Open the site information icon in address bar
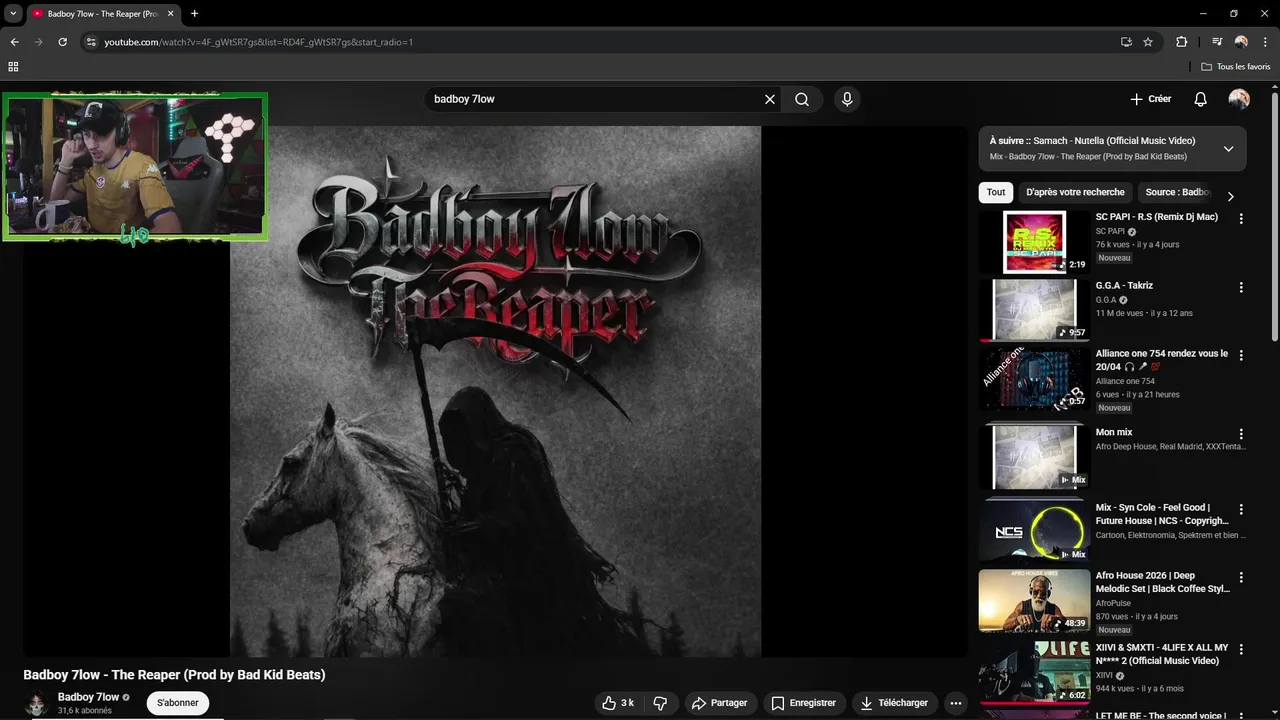 91,42
